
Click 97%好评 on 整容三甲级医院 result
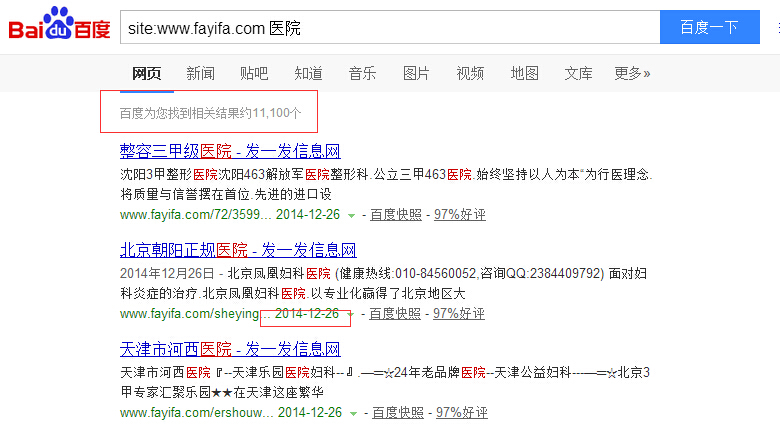pos(460,215)
